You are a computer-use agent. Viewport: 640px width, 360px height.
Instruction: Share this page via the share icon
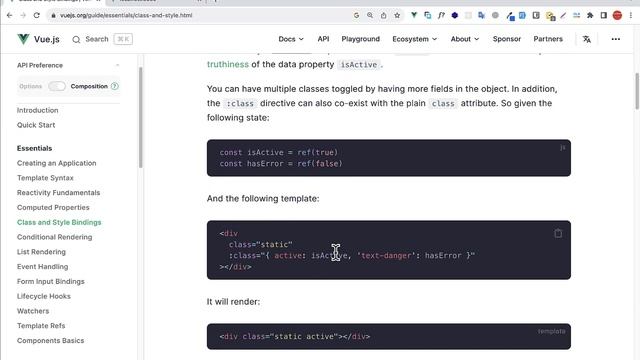pos(383,15)
